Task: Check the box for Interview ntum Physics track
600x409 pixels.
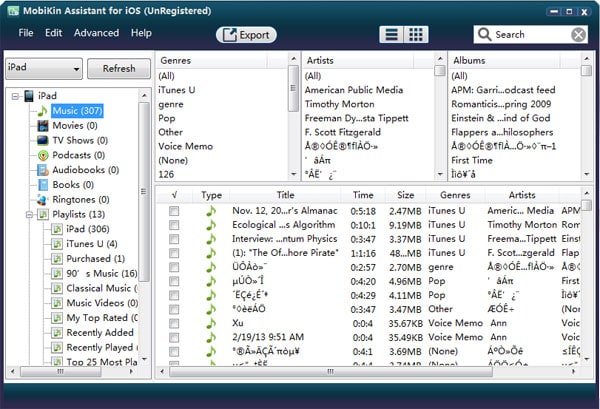Action: tap(174, 239)
